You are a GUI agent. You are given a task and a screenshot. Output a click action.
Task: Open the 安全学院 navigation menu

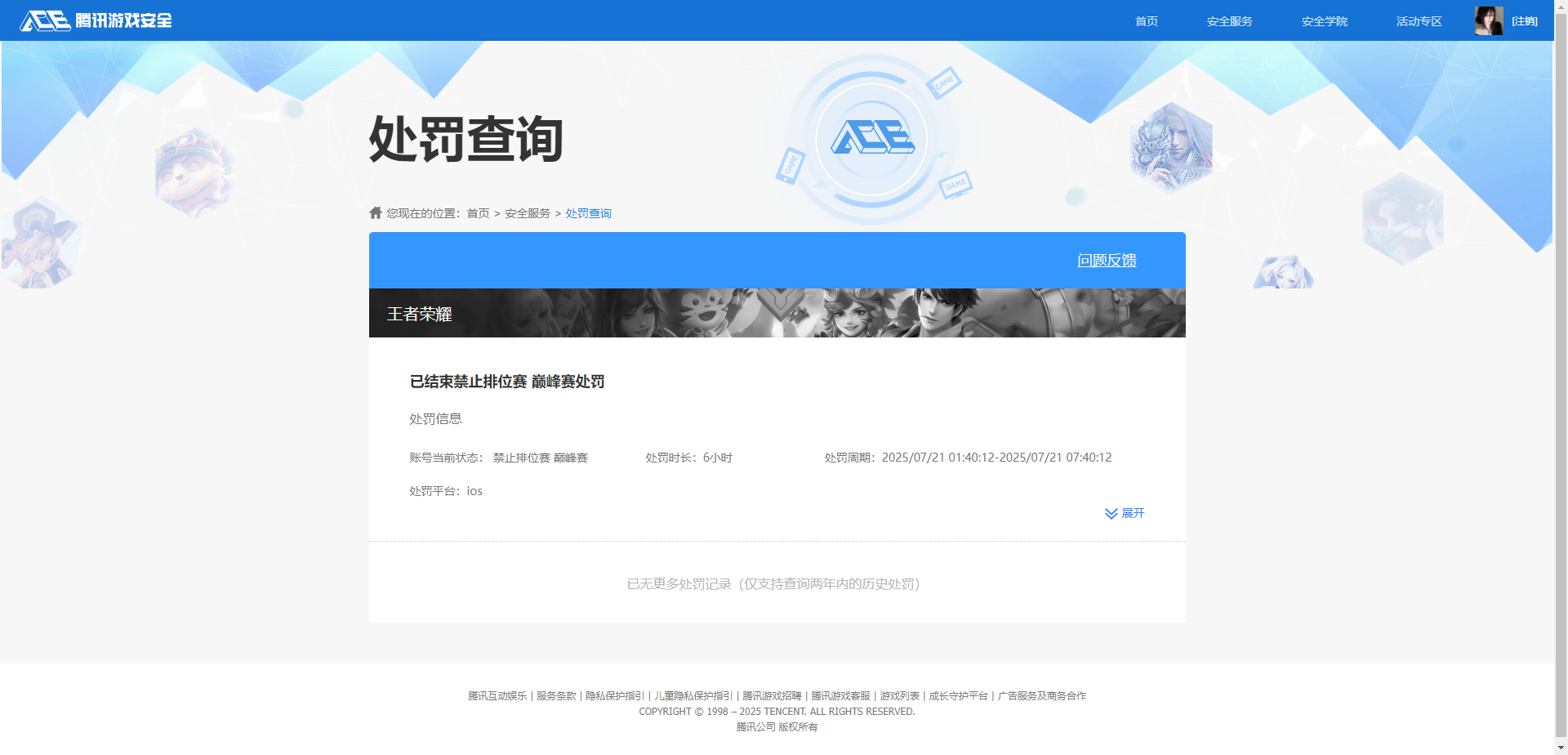(x=1324, y=20)
